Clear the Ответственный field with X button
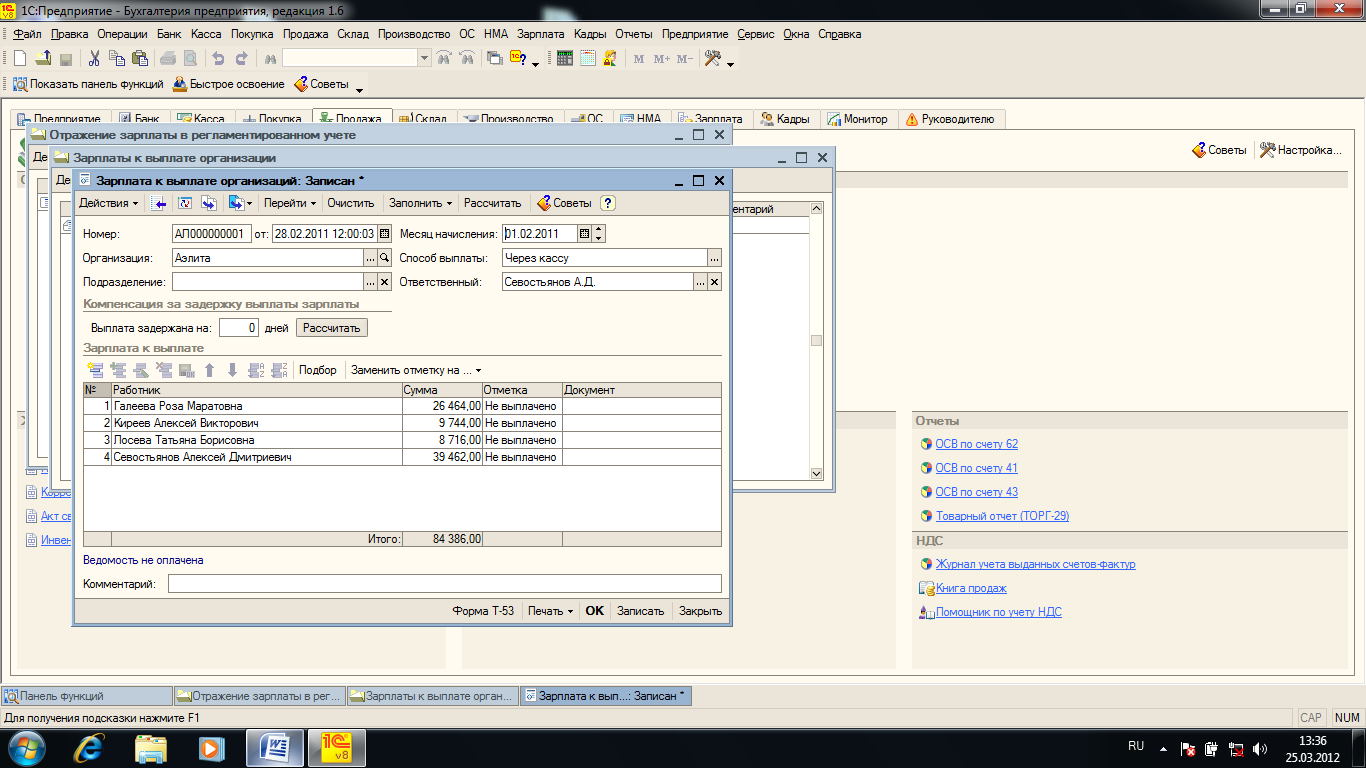The width and height of the screenshot is (1366, 768). [714, 282]
